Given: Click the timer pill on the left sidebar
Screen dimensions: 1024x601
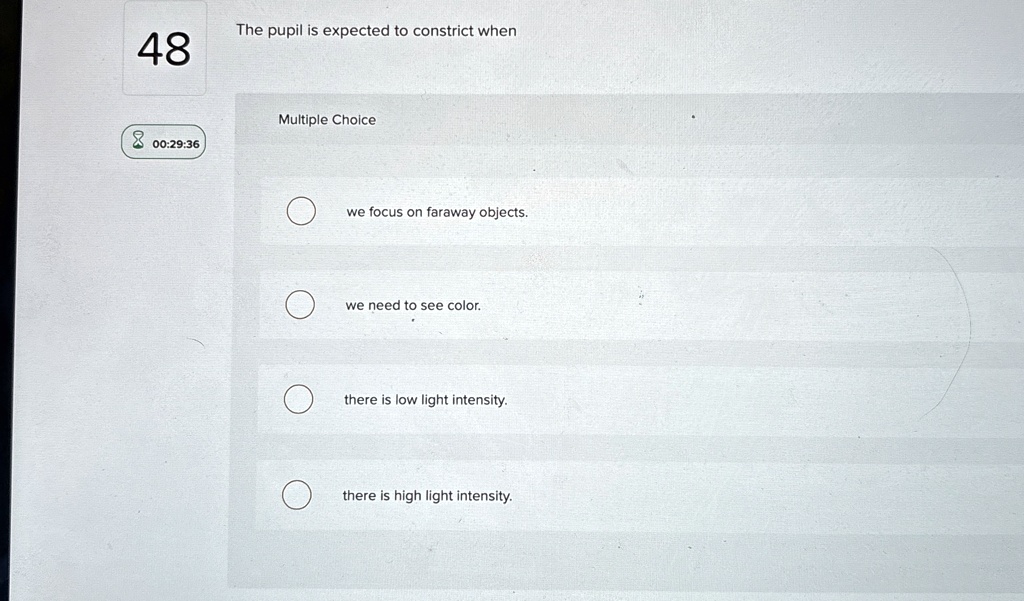Looking at the screenshot, I should 163,141.
